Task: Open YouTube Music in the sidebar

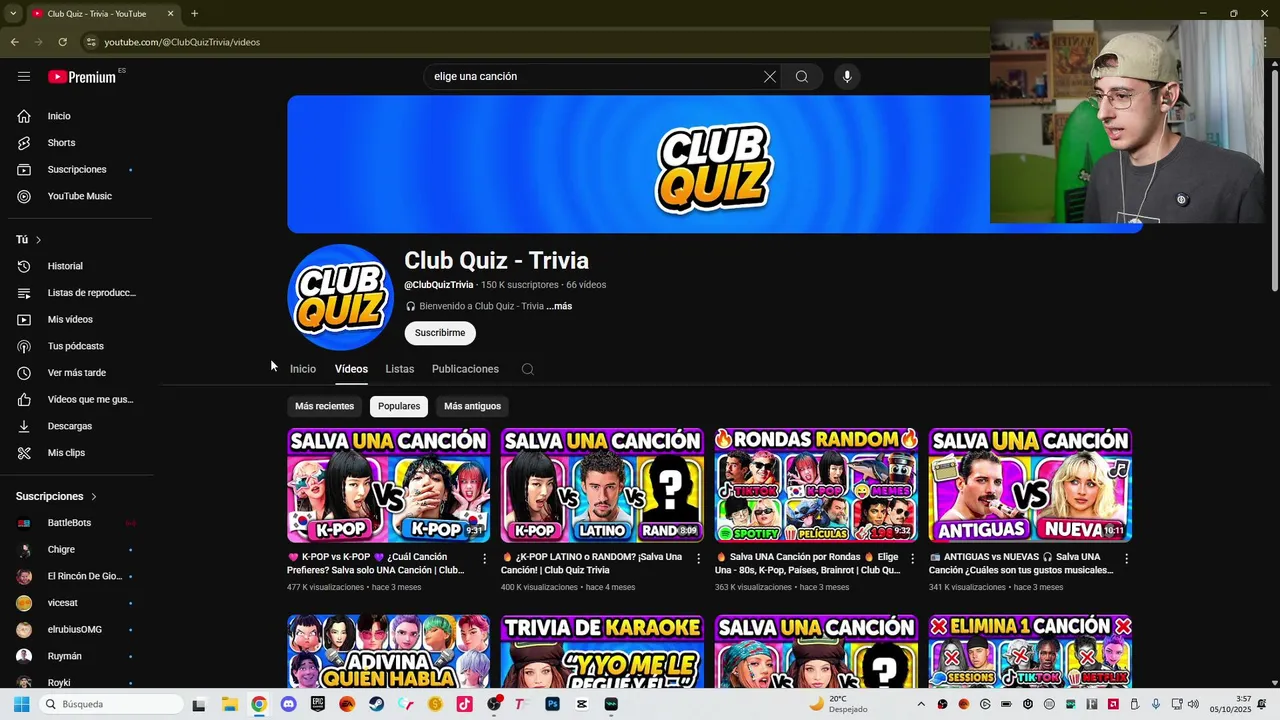Action: (x=80, y=196)
